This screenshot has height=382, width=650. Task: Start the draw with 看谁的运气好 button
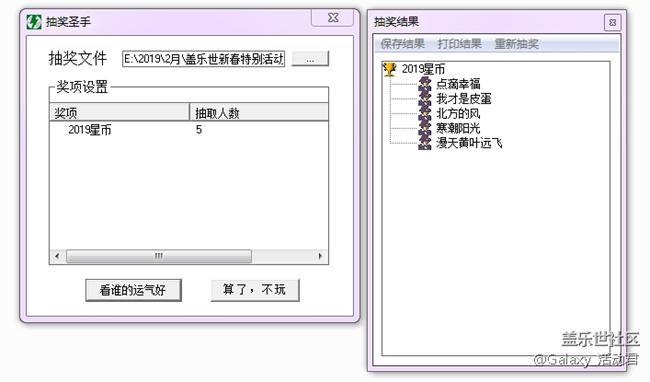point(133,290)
